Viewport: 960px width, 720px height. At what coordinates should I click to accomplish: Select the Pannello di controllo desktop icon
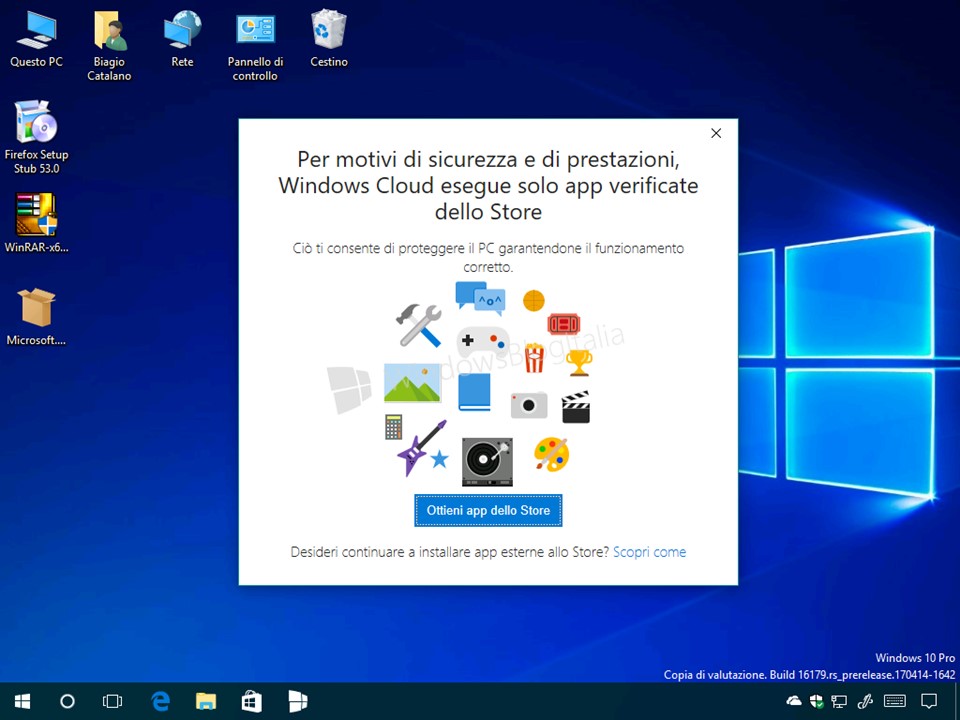[255, 45]
